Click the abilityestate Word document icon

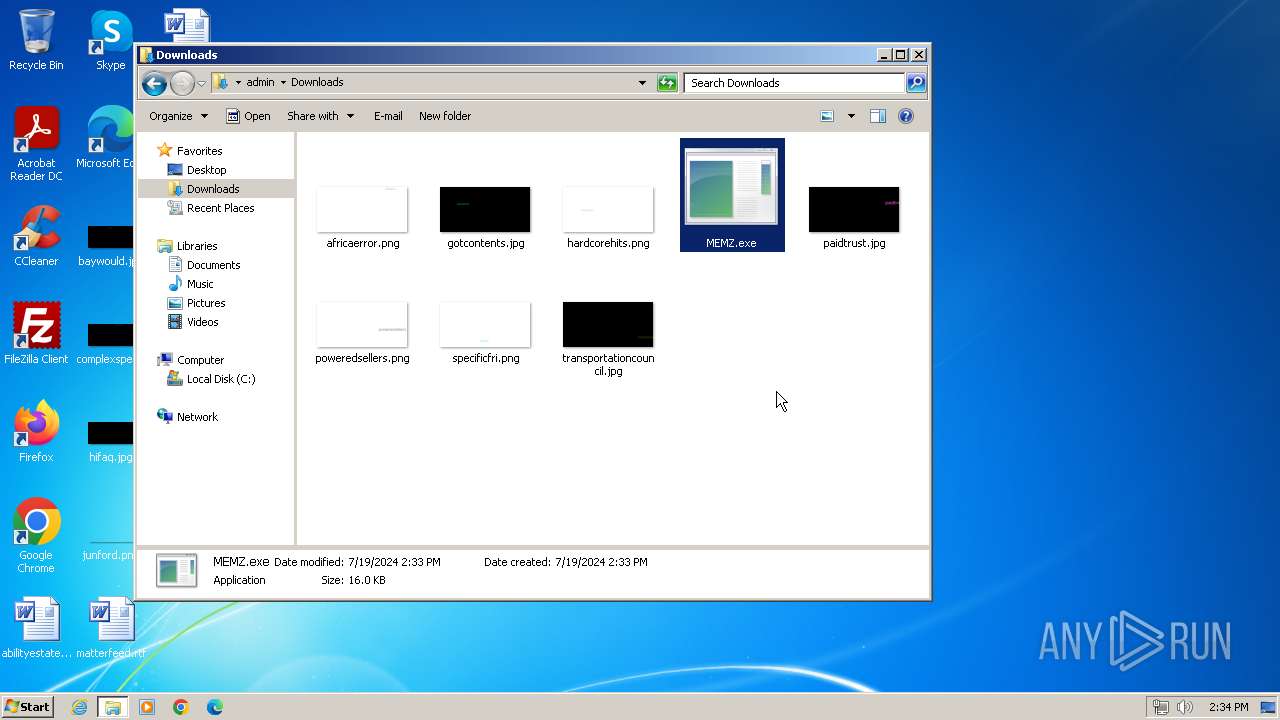pyautogui.click(x=36, y=628)
